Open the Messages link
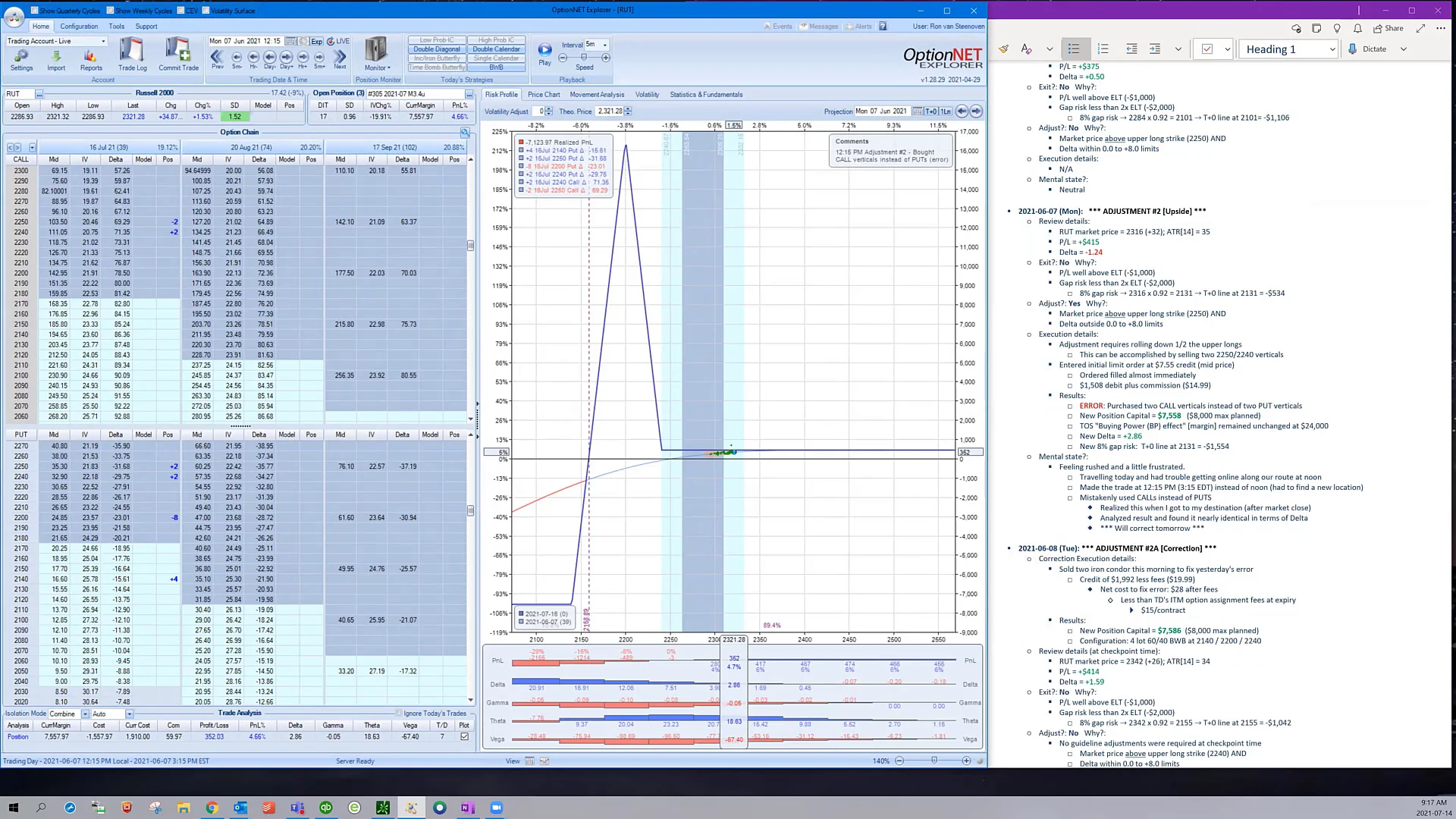 click(x=819, y=27)
